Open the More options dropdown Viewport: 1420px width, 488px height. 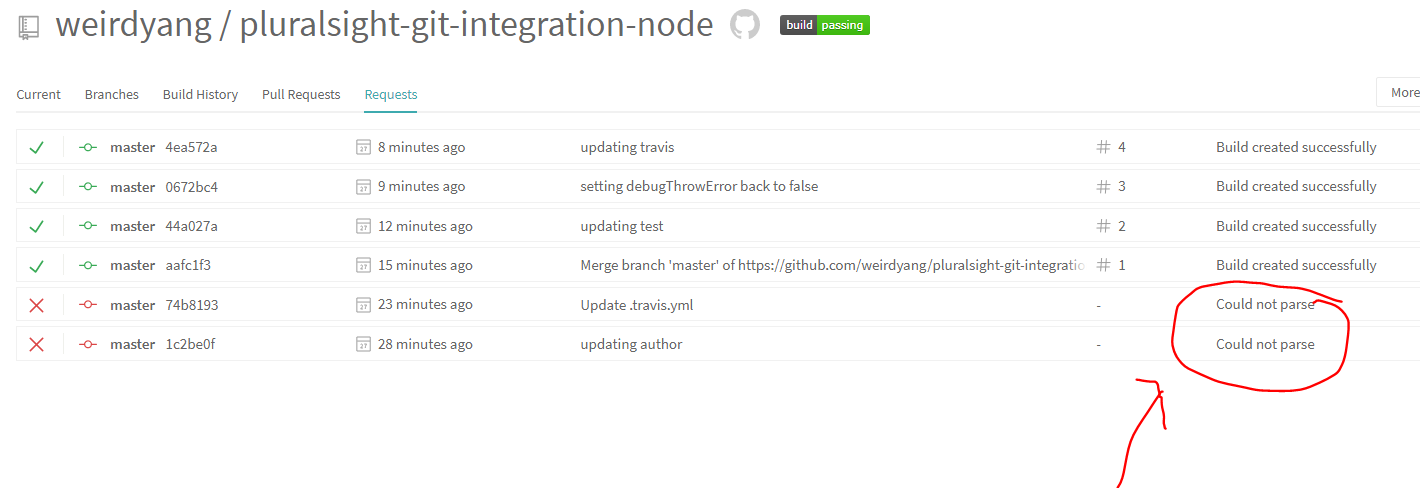(1398, 93)
